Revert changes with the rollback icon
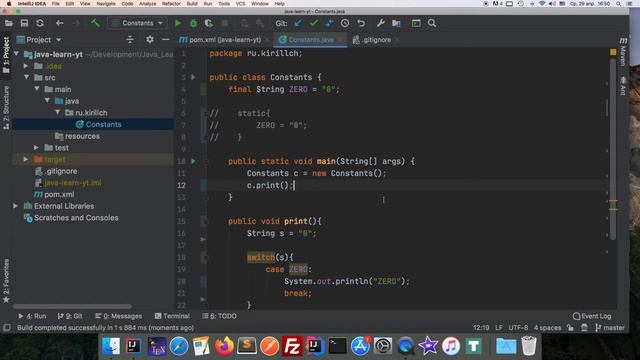The image size is (640, 360). (361, 23)
